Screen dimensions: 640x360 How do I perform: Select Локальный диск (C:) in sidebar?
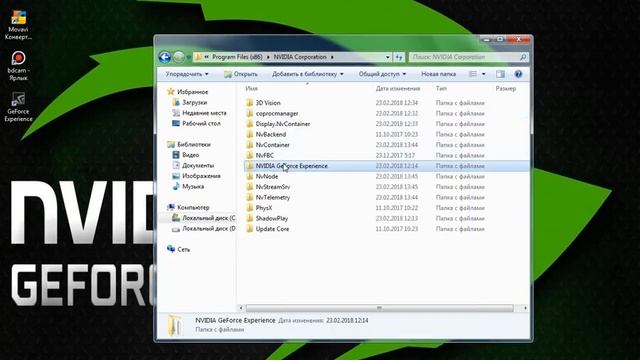click(x=209, y=218)
